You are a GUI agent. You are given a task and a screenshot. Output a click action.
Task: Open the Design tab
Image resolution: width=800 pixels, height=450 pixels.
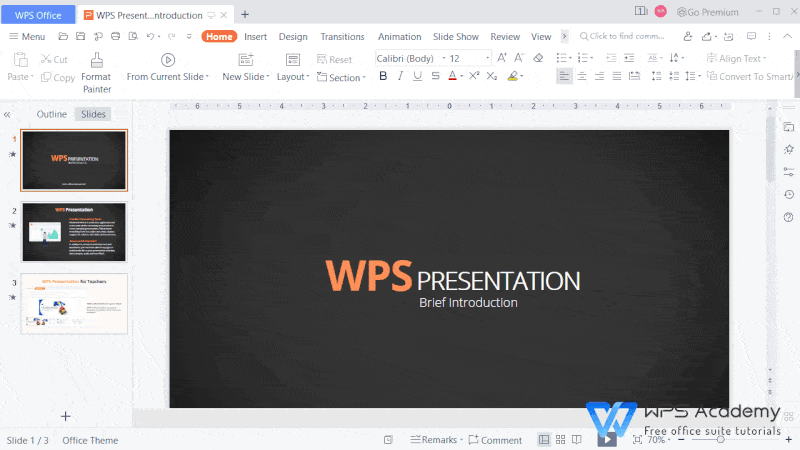pos(293,36)
